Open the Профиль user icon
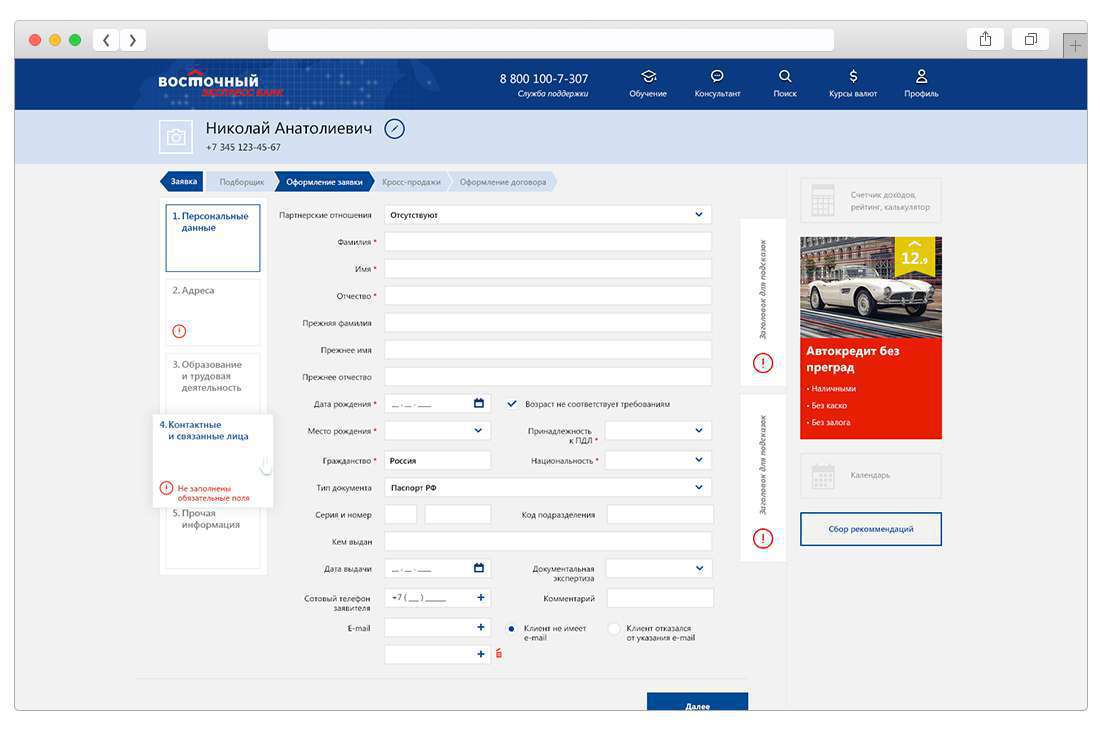This screenshot has height=733, width=1100. click(921, 77)
